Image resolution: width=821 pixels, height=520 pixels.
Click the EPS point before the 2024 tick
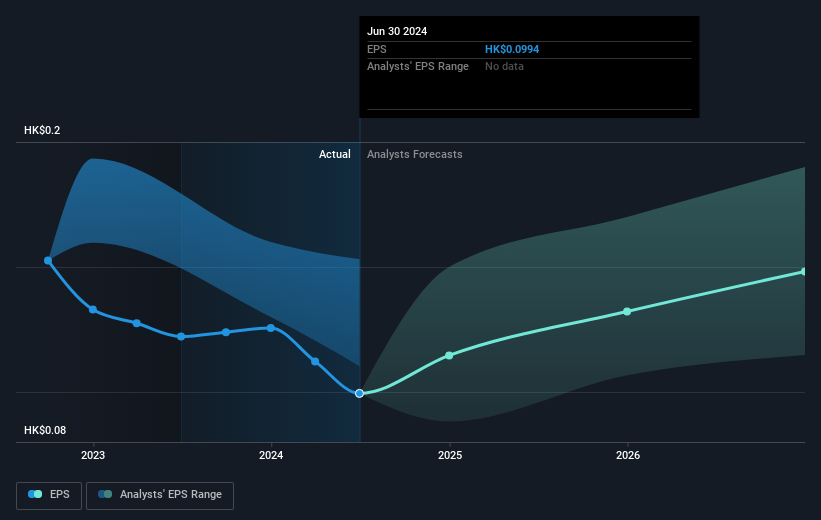pos(226,332)
